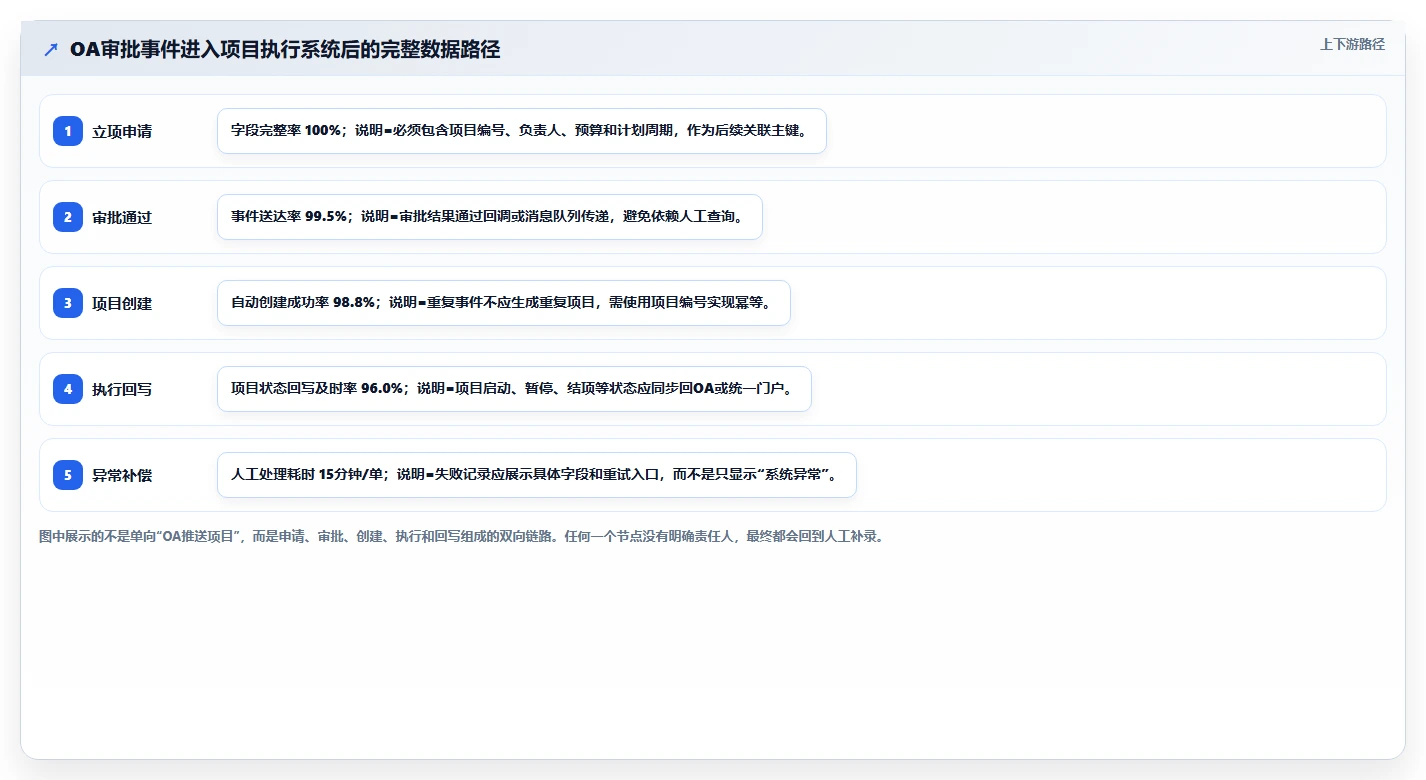Select step number 3 badge
Image resolution: width=1426 pixels, height=780 pixels.
[x=68, y=303]
